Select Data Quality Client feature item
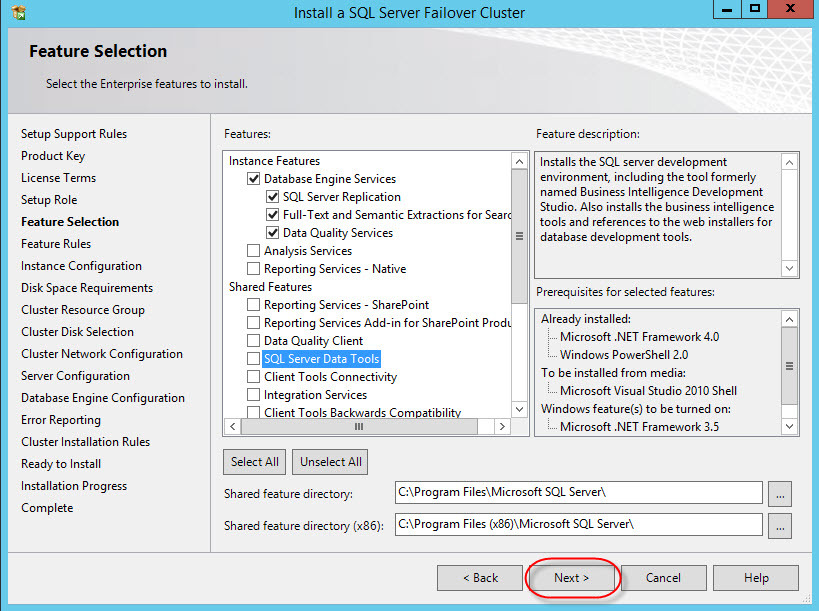819x611 pixels. 313,341
